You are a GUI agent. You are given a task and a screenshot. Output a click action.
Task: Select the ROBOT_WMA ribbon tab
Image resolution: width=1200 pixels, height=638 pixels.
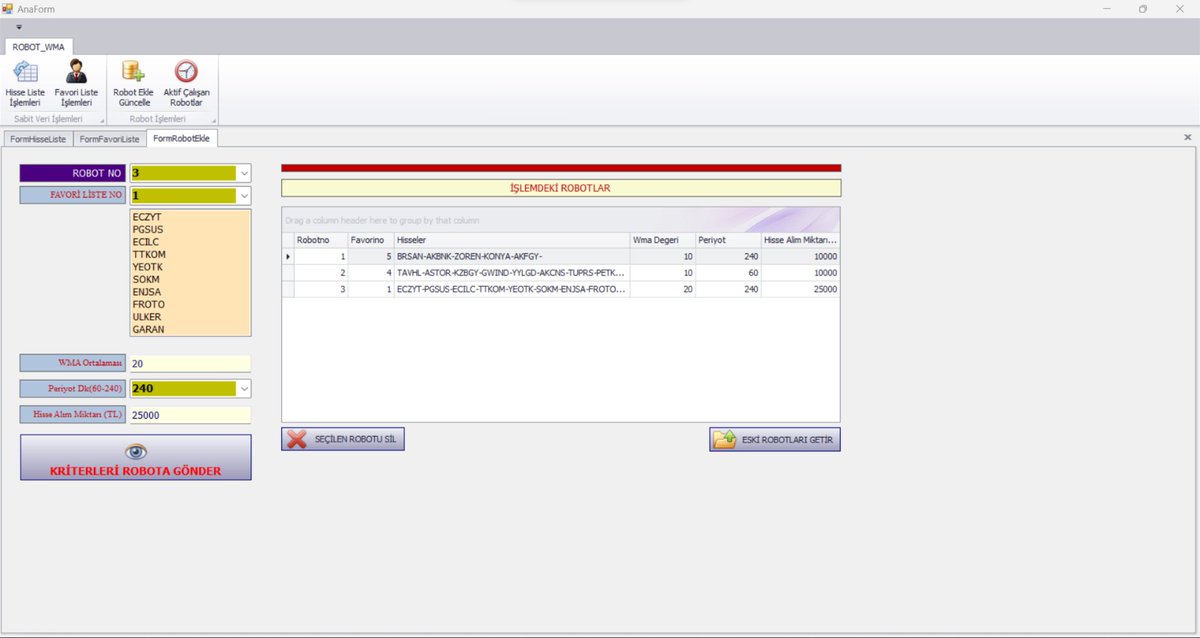39,46
